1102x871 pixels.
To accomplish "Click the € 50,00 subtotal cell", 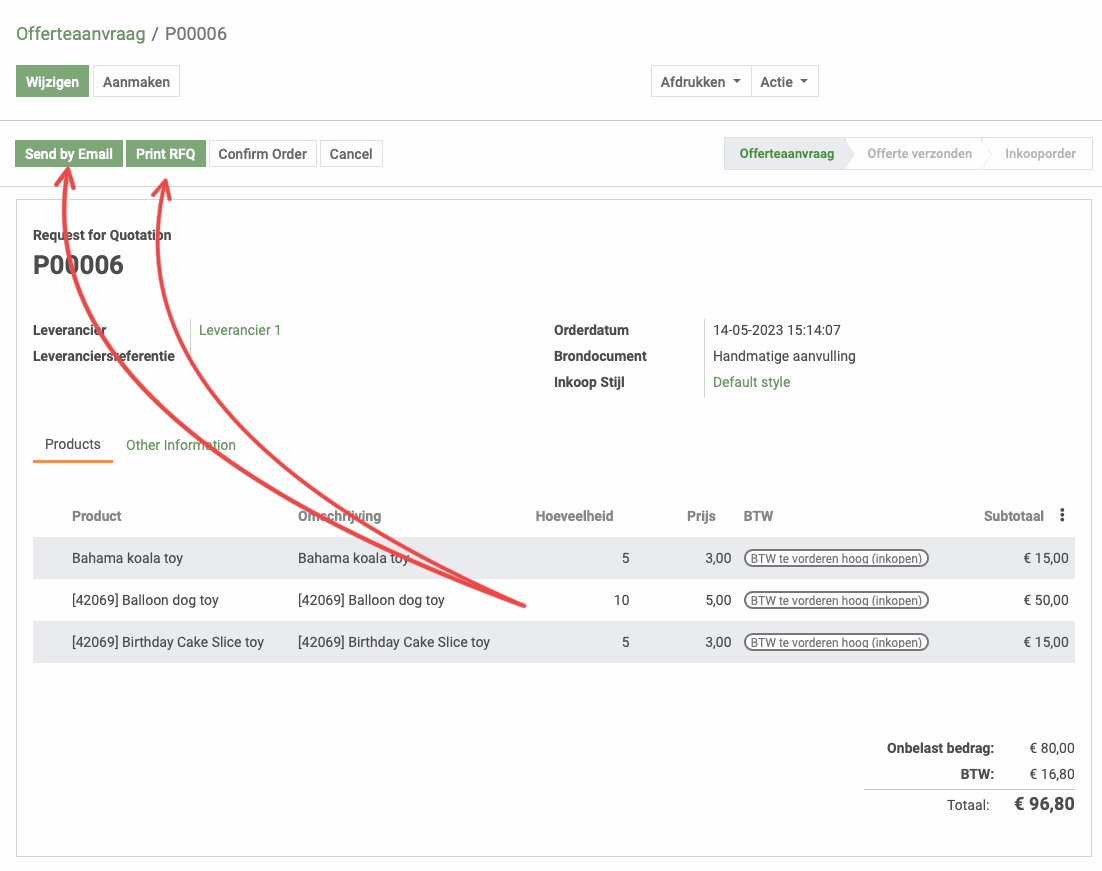I will click(1046, 600).
